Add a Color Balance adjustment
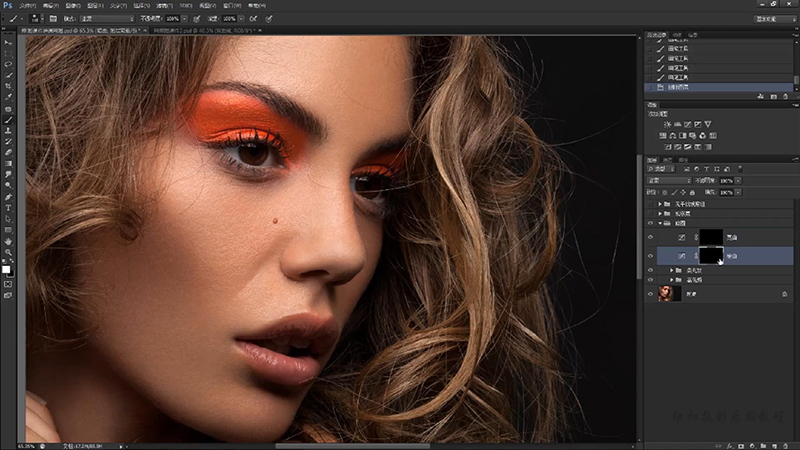 [x=673, y=136]
